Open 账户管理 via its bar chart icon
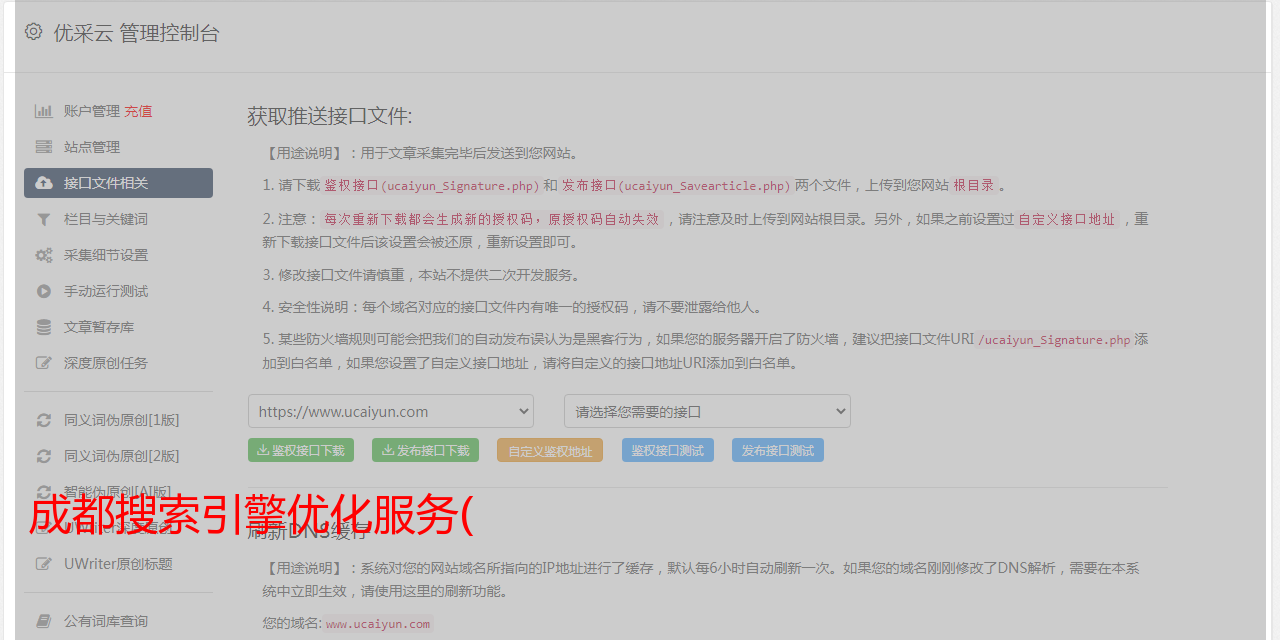Image resolution: width=1280 pixels, height=640 pixels. tap(44, 111)
